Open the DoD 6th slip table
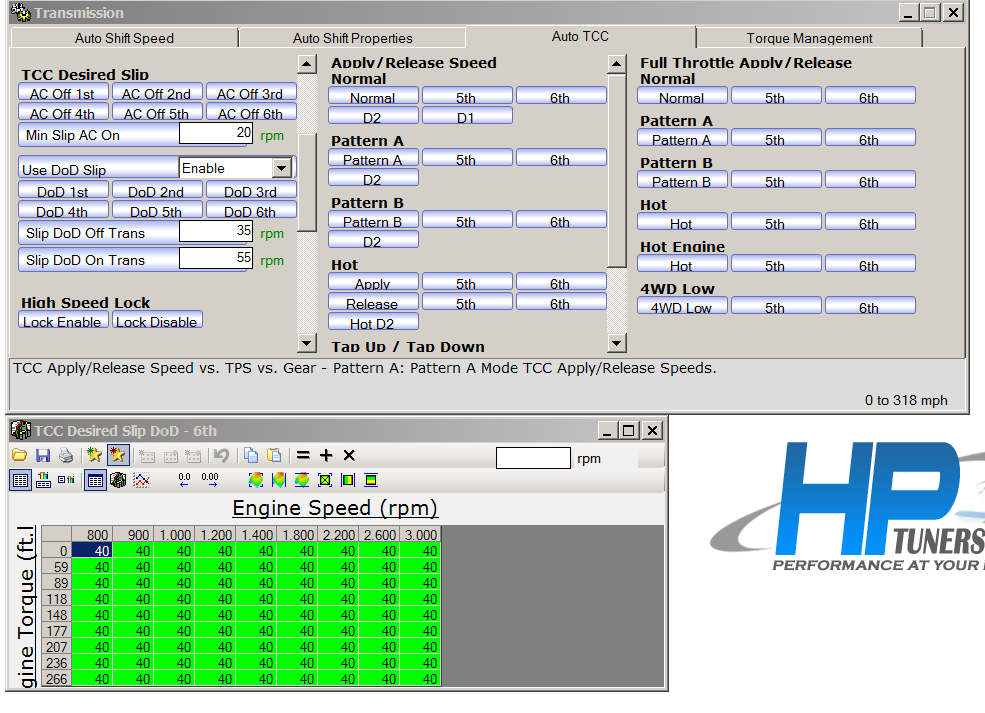Screen dimensions: 985x713 [x=252, y=212]
